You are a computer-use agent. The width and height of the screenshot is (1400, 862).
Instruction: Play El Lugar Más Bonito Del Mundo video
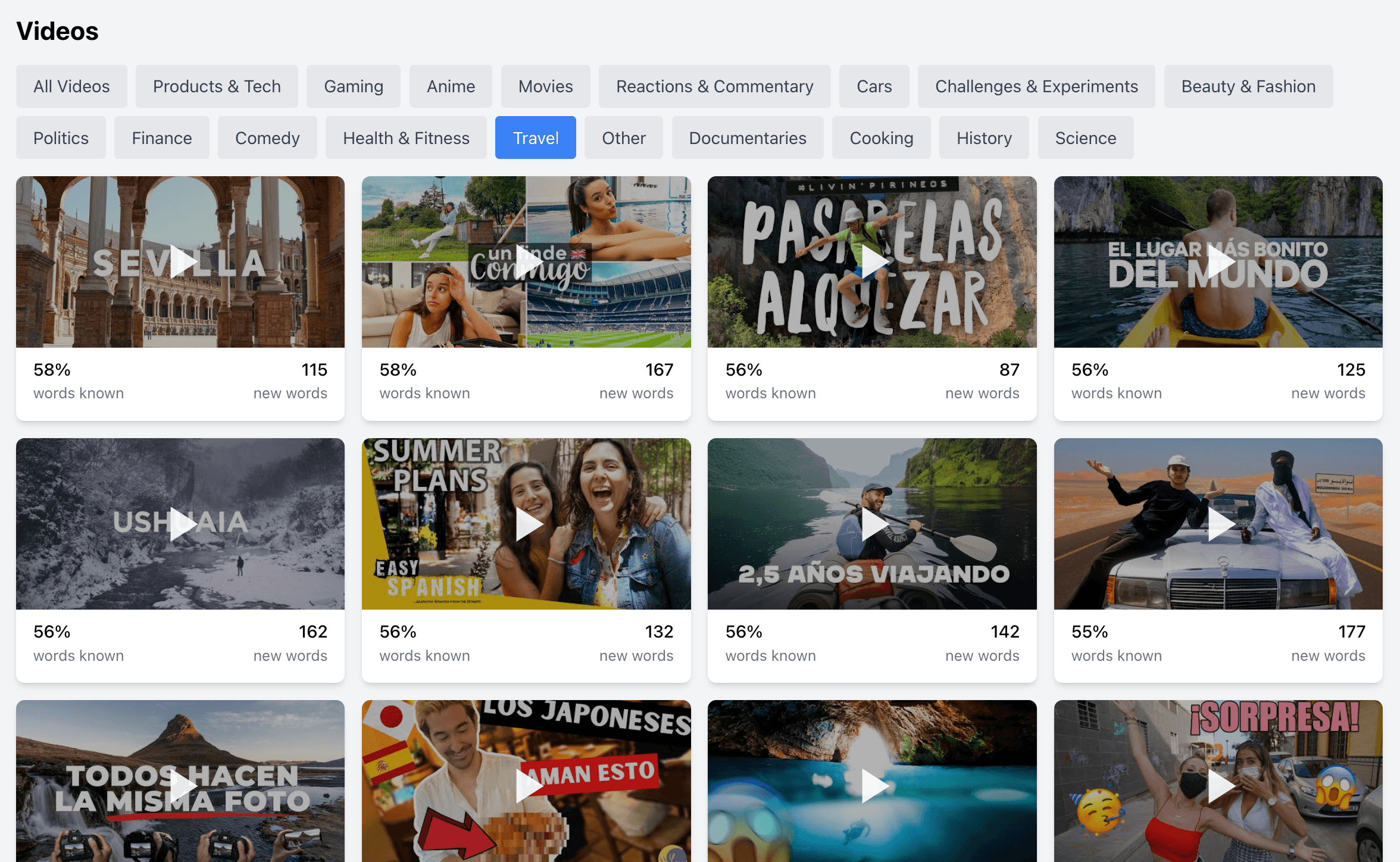click(x=1219, y=261)
